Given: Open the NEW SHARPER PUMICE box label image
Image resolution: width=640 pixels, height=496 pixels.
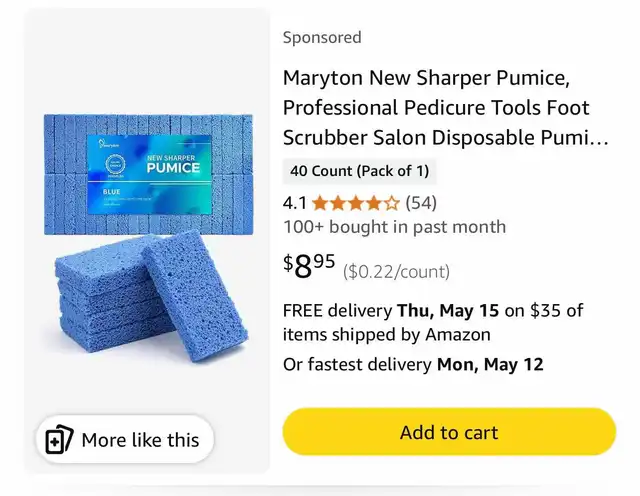Looking at the screenshot, I should pyautogui.click(x=149, y=174).
